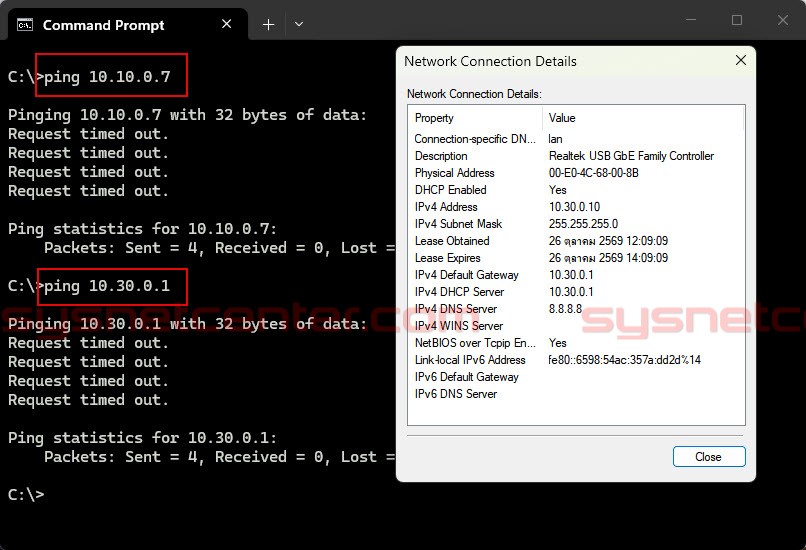
Task: Select the IPv4 Default Gateway property
Action: 467,275
